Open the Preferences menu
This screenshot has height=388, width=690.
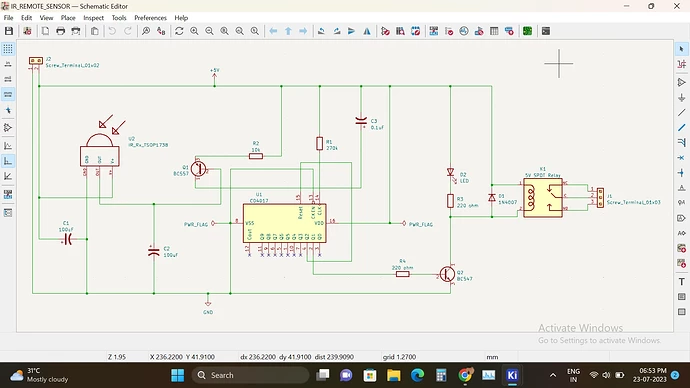[x=150, y=18]
